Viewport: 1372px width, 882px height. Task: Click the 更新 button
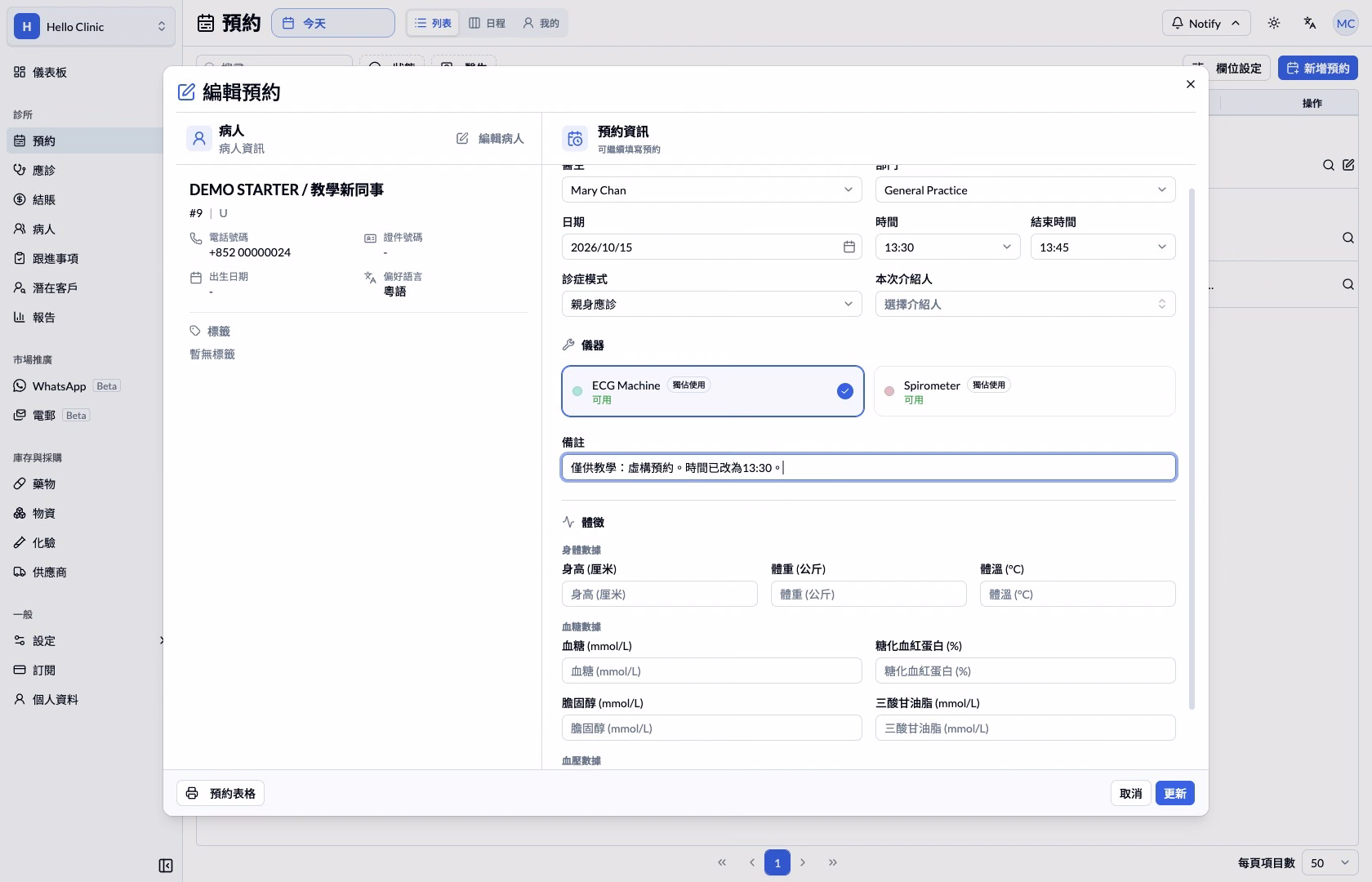(1175, 793)
